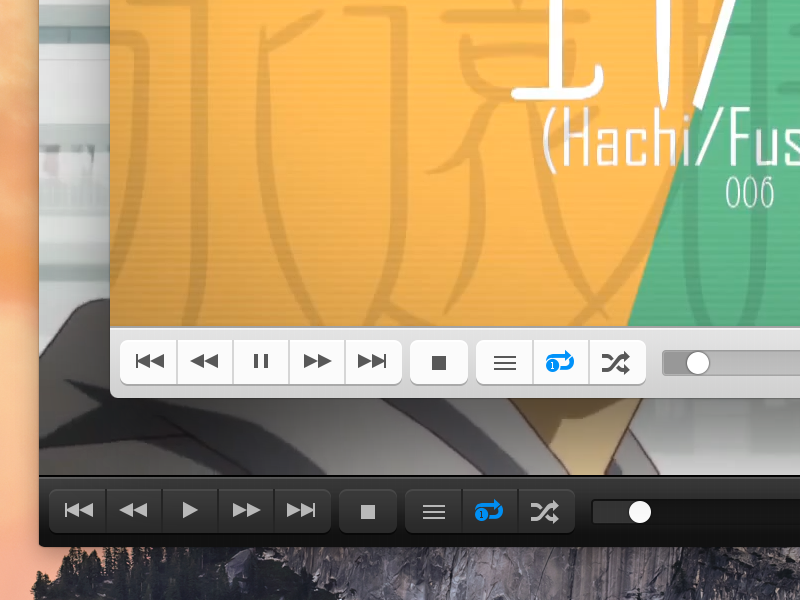Pause playback in the light player
800x600 pixels.
coord(261,362)
